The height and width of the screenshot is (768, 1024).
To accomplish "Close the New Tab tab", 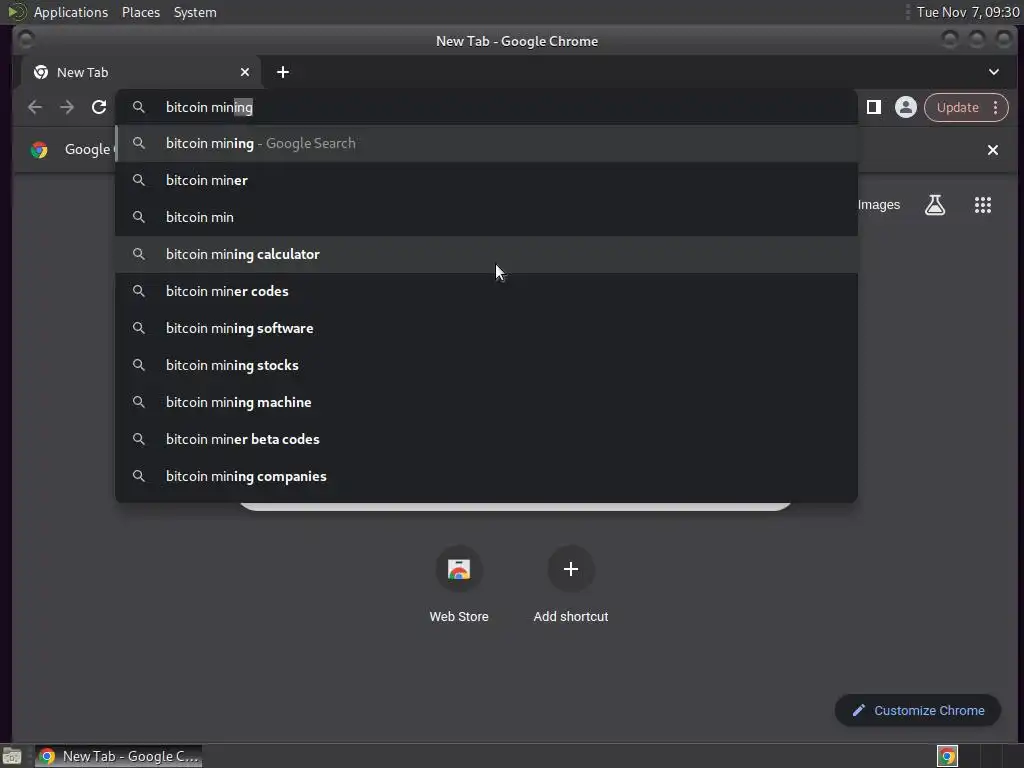I will click(x=245, y=72).
